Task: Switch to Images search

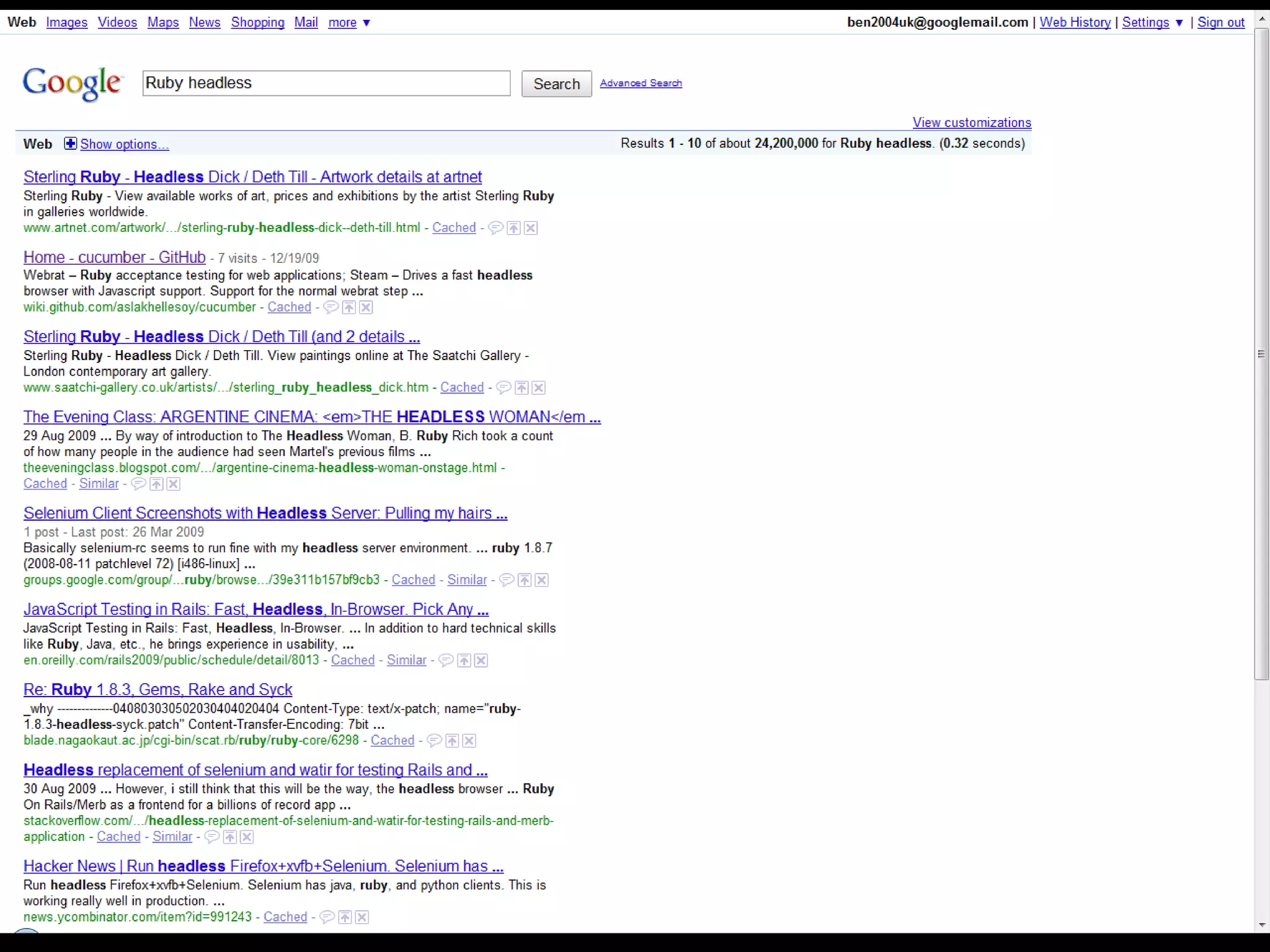Action: pyautogui.click(x=66, y=22)
